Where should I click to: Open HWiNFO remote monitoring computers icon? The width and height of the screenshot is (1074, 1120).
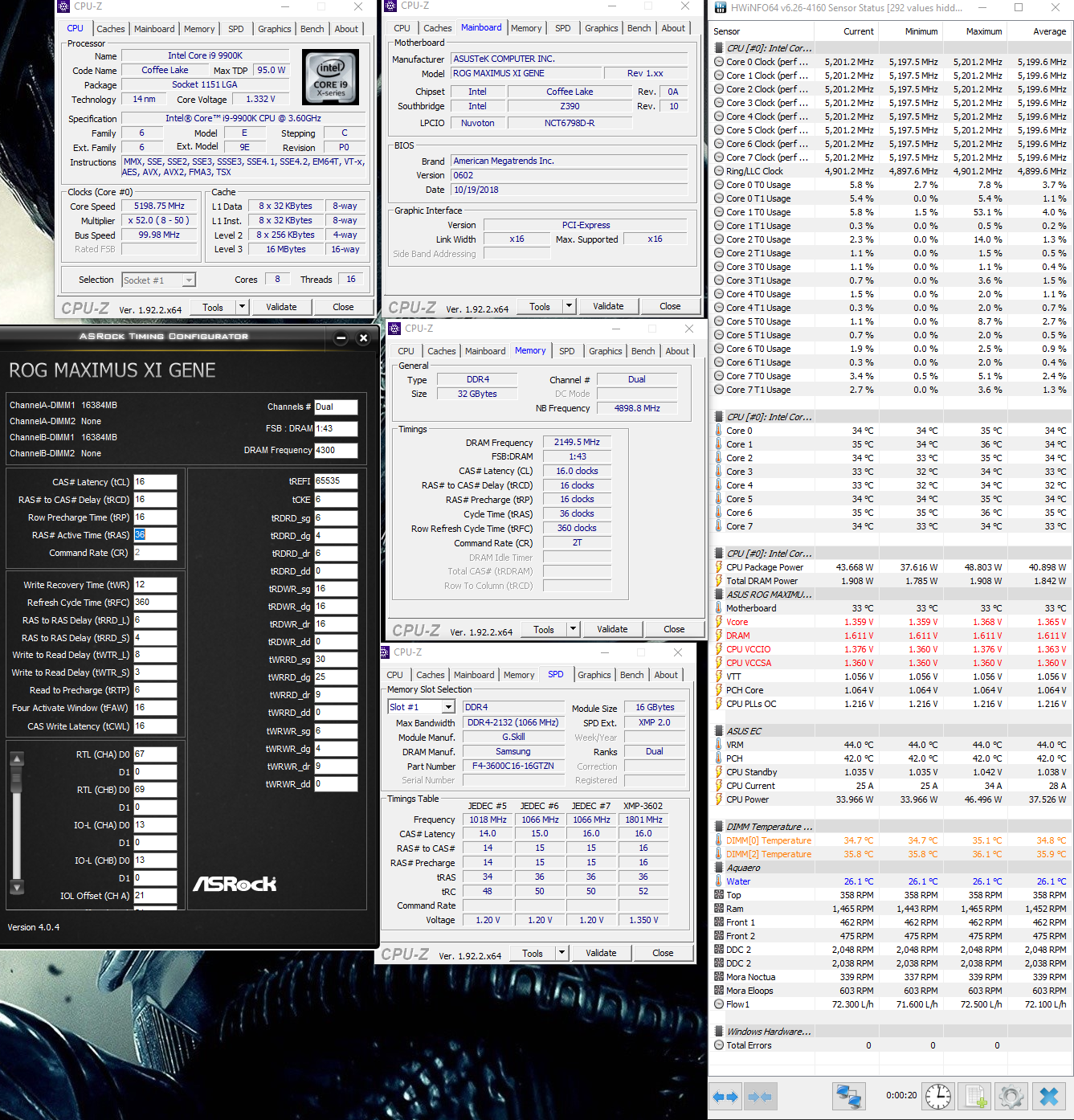(848, 1097)
